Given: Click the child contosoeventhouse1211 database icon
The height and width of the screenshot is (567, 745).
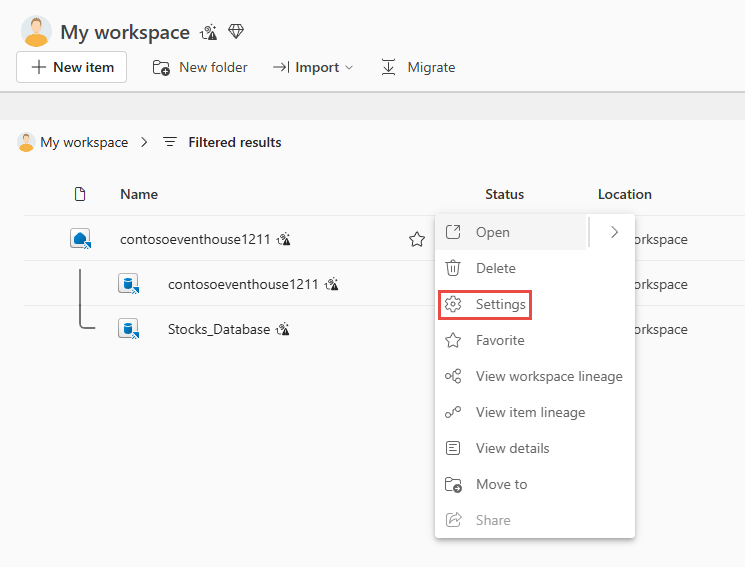Looking at the screenshot, I should point(128,284).
